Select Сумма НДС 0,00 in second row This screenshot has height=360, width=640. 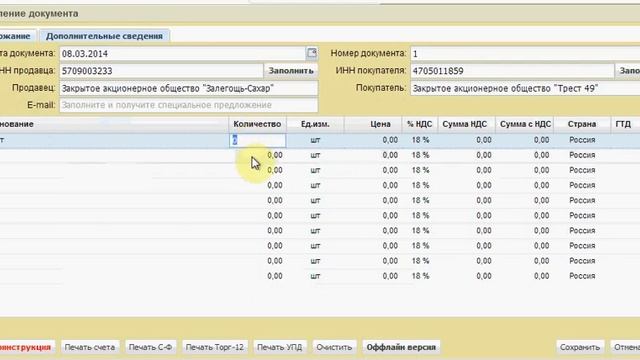pyautogui.click(x=484, y=155)
